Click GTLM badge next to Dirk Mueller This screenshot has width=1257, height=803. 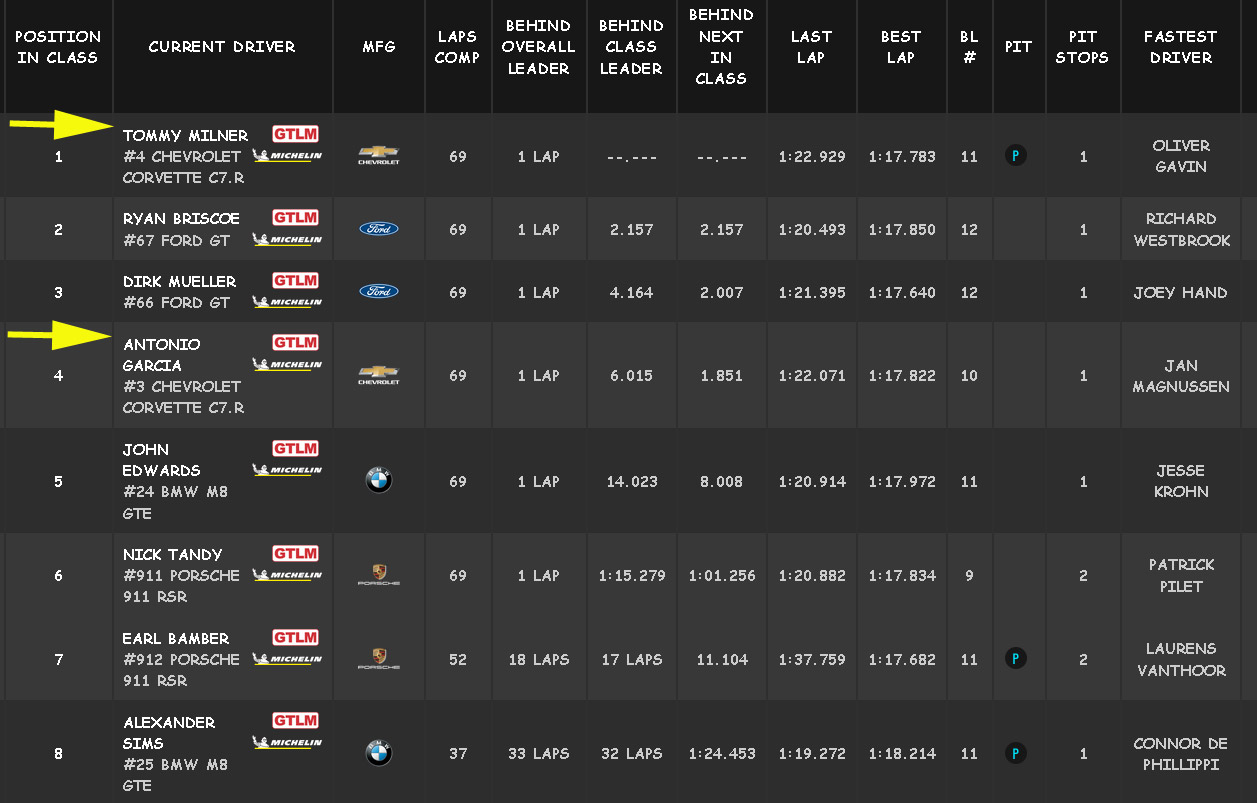pos(295,281)
